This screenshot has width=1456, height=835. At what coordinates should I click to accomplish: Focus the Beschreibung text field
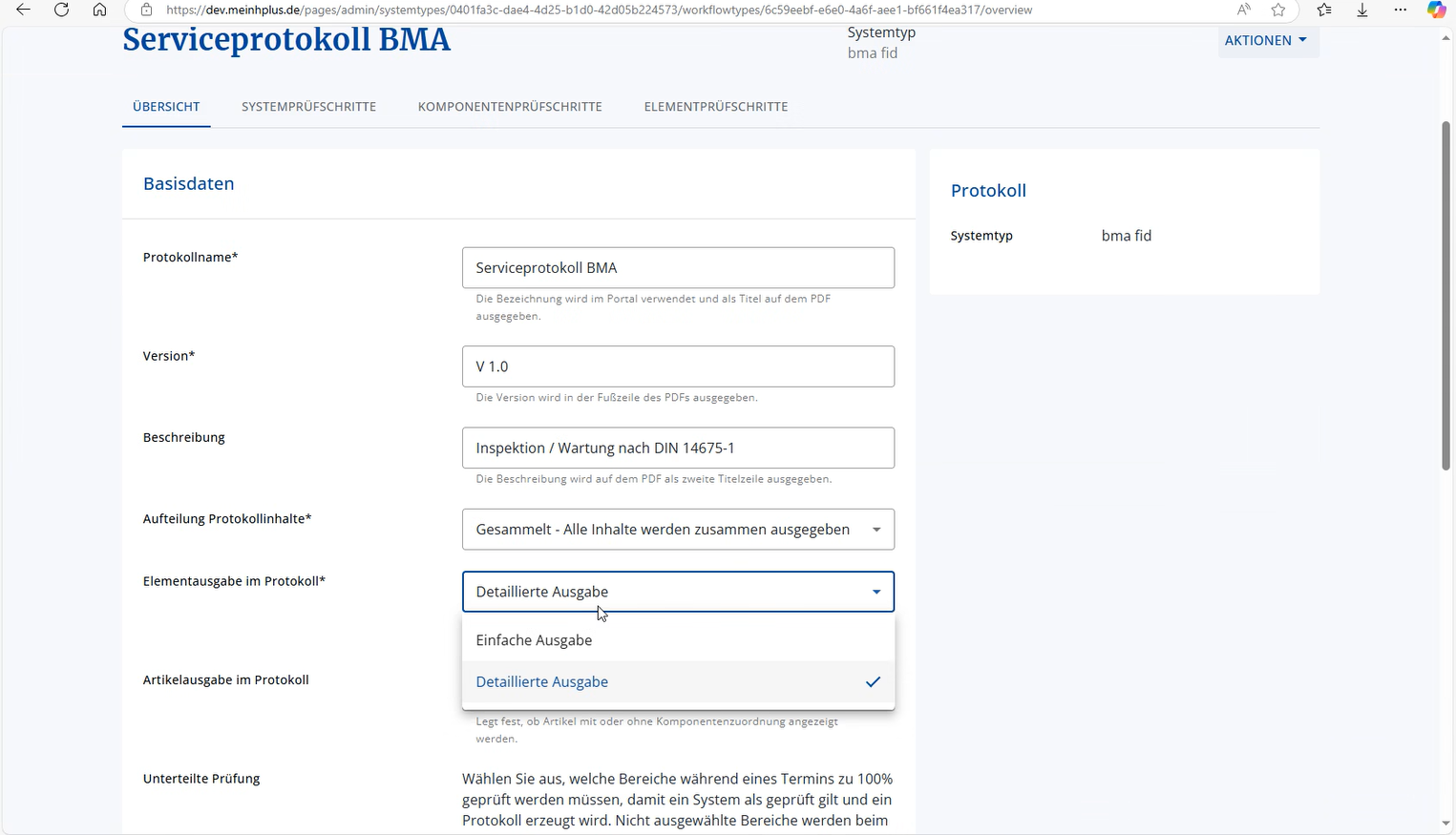point(678,448)
